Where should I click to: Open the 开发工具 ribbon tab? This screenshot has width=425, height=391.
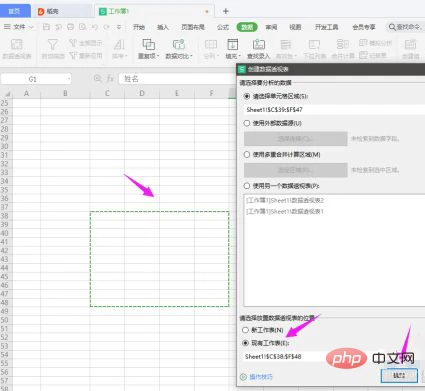pyautogui.click(x=327, y=27)
